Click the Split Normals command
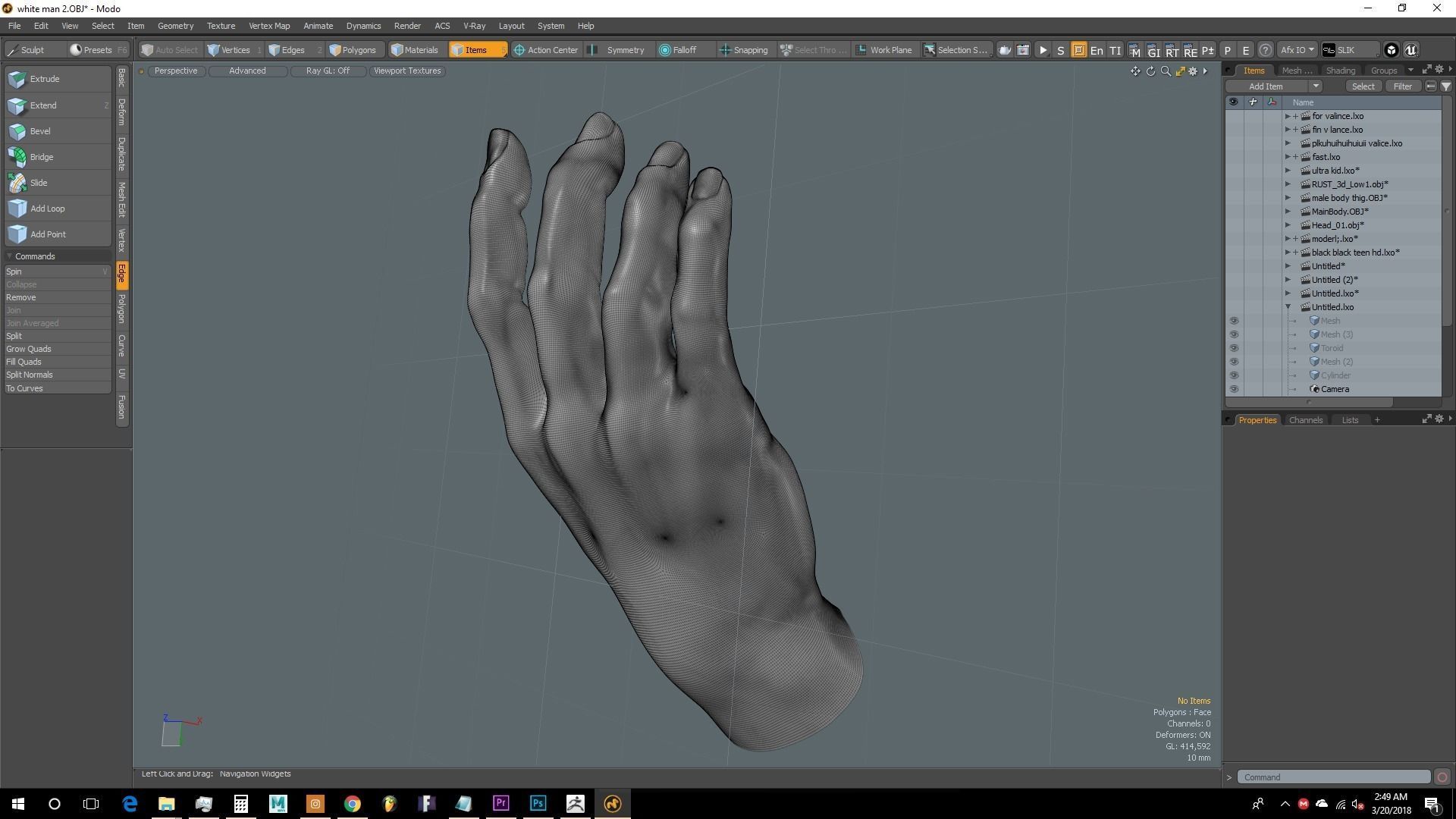The height and width of the screenshot is (819, 1456). [x=57, y=375]
